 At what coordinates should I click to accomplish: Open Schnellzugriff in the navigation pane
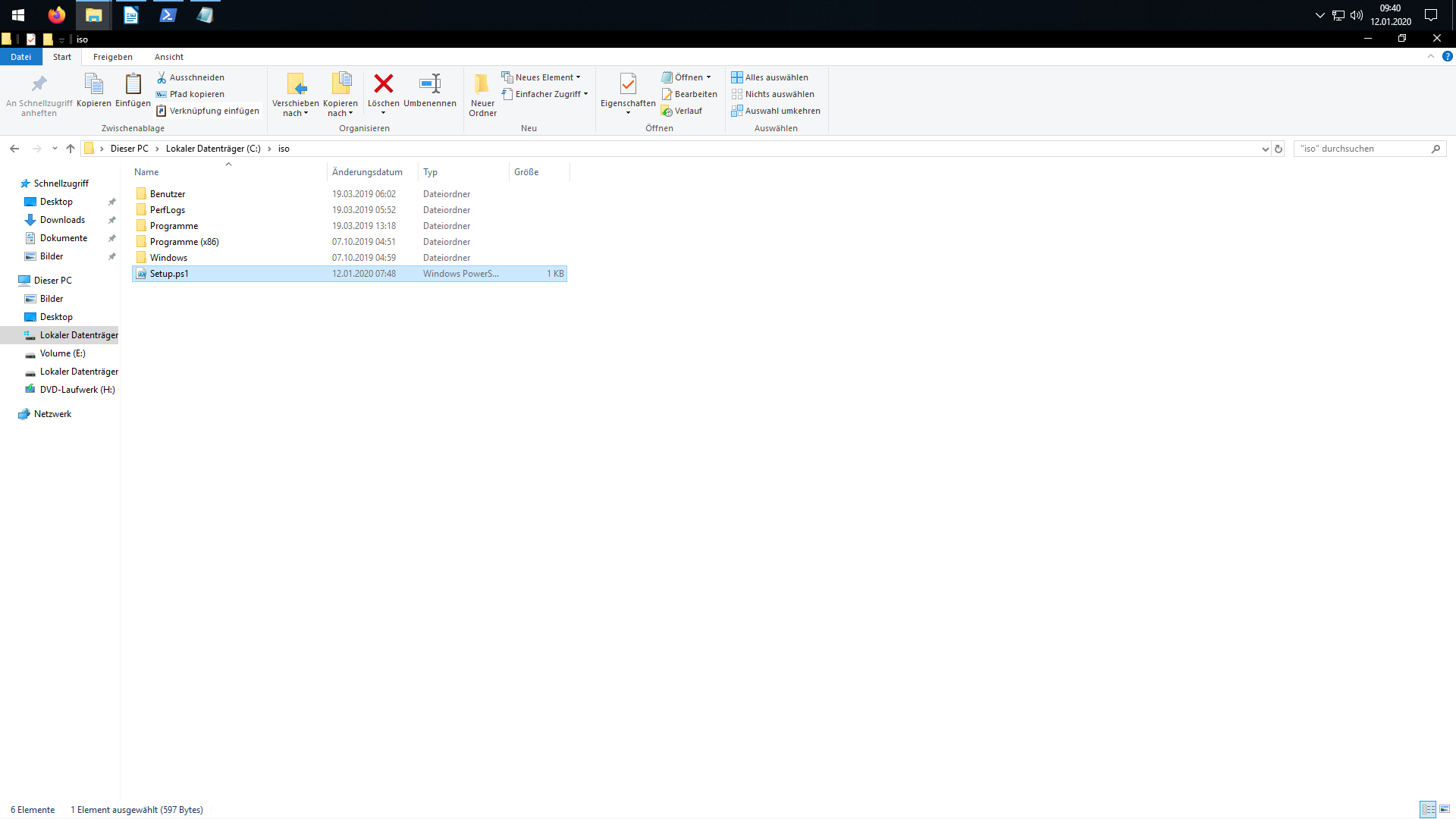[61, 184]
